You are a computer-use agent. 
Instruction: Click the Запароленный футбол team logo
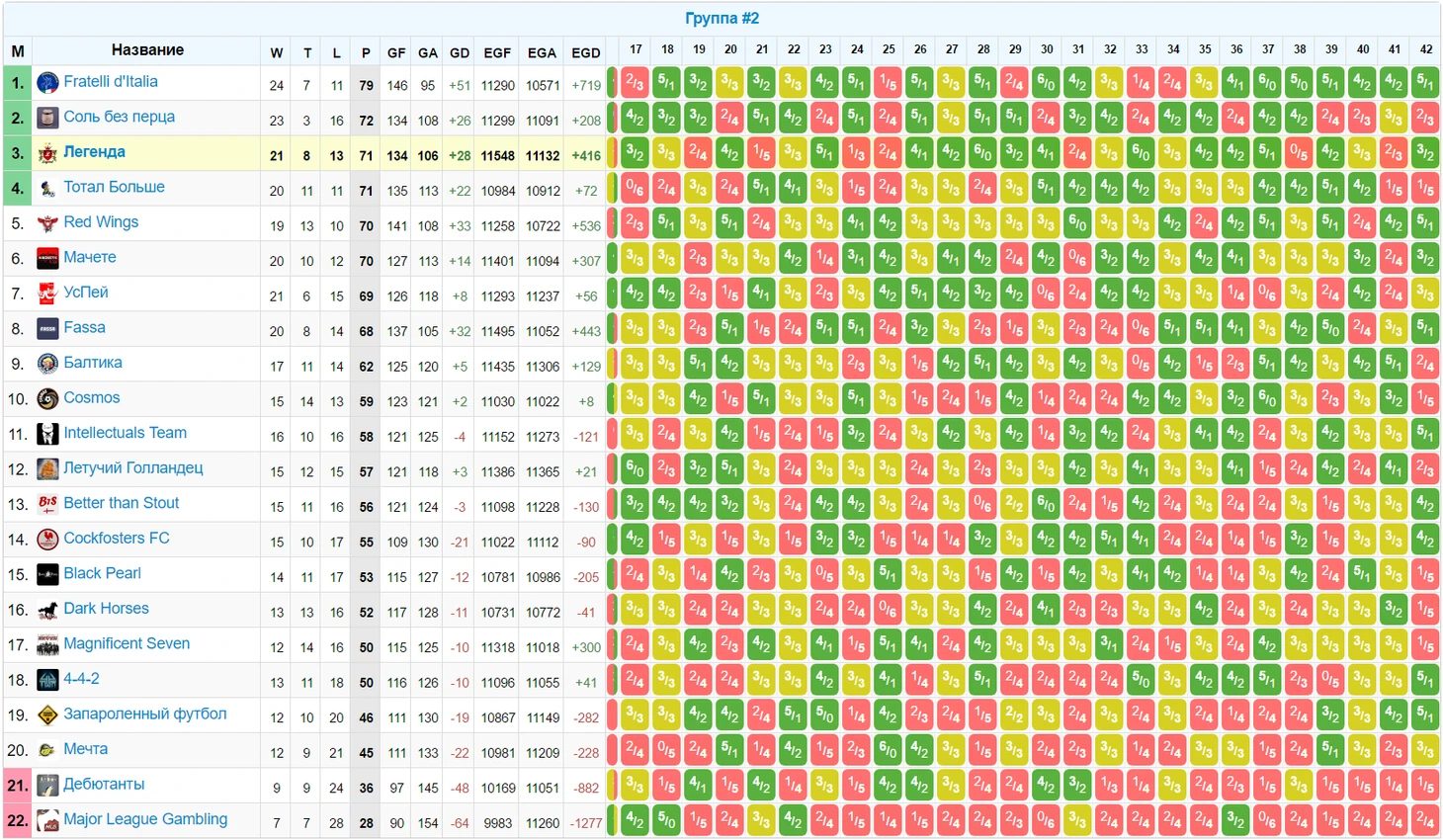pos(47,714)
